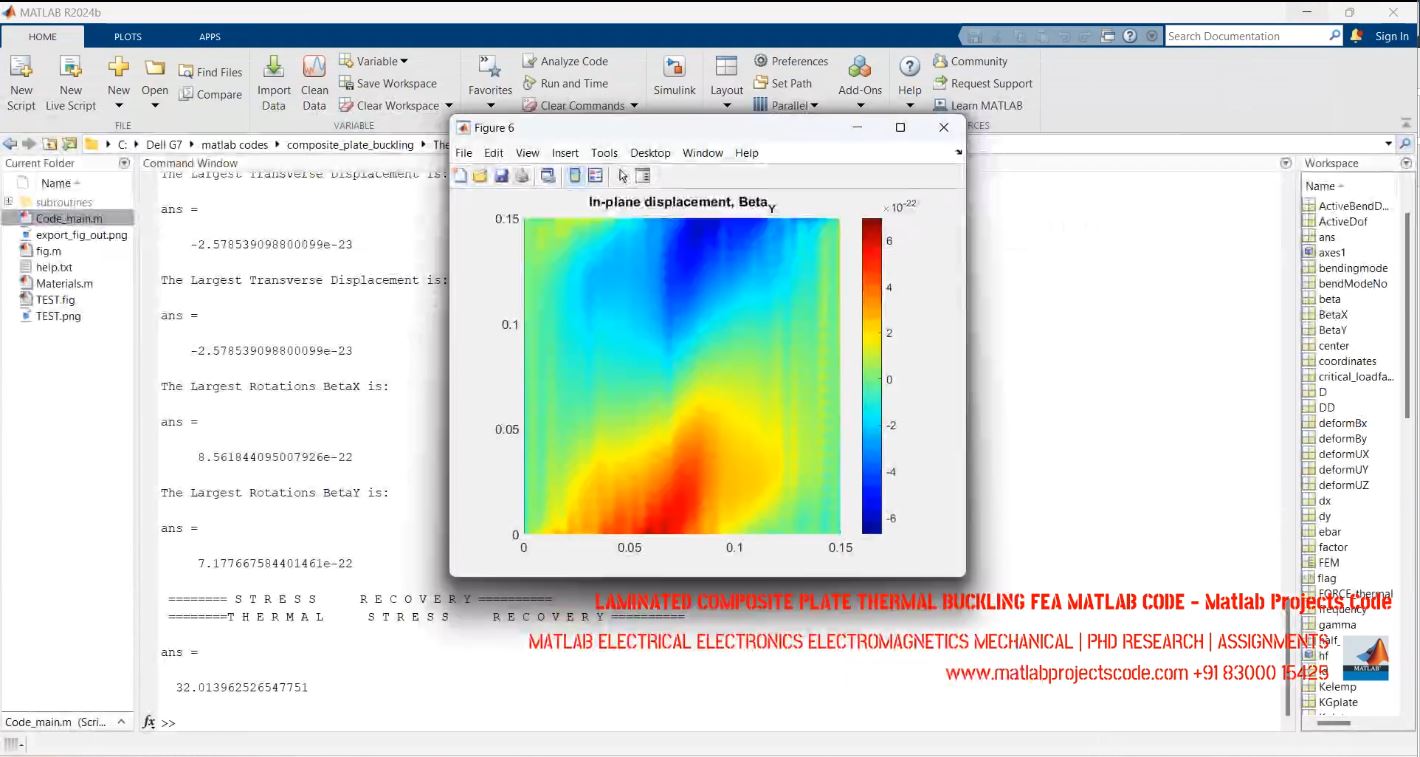Screen dimensions: 1420x757
Task: Click Learn MATLAB in Resources
Action: pyautogui.click(x=979, y=105)
